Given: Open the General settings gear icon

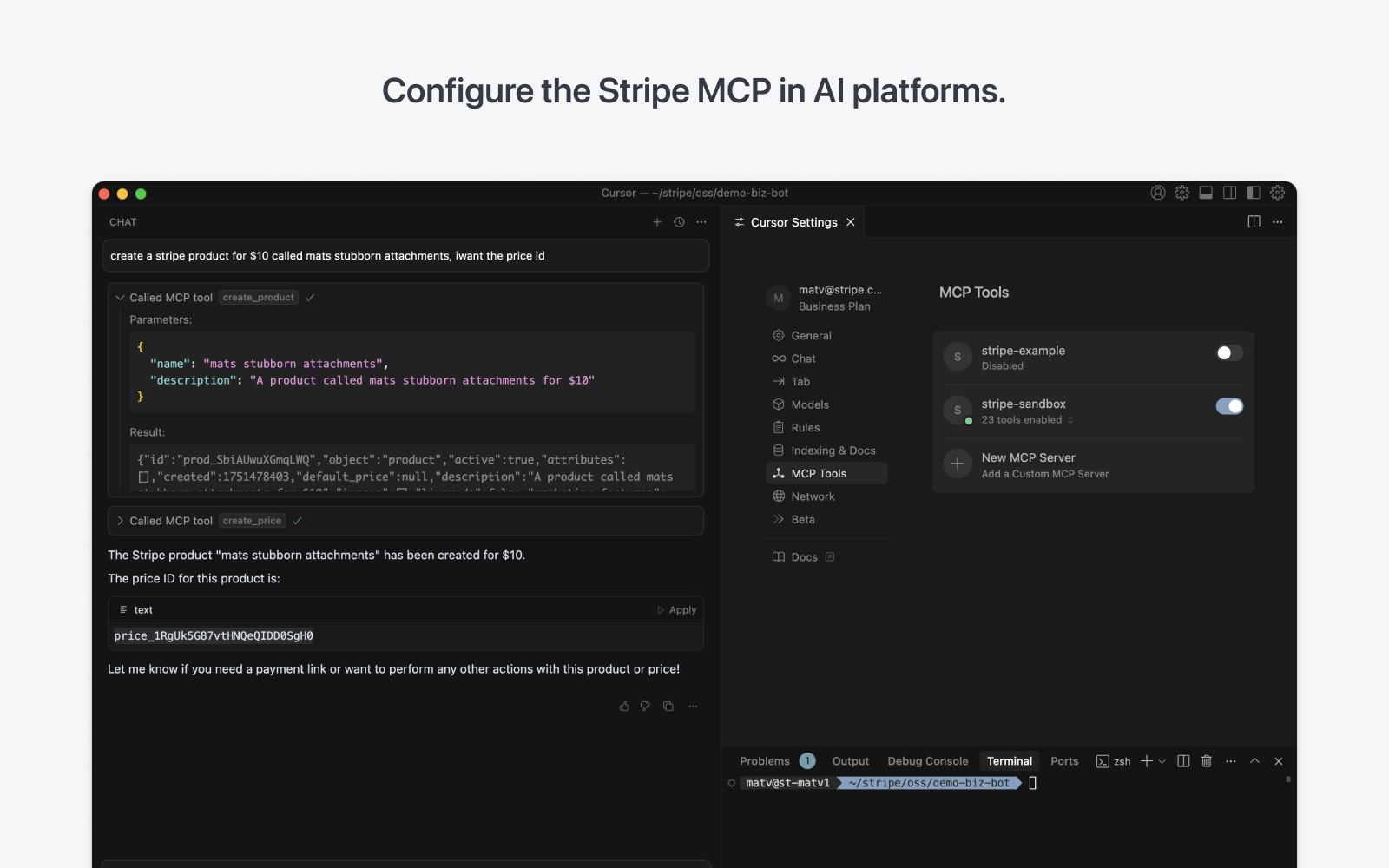Looking at the screenshot, I should (x=779, y=335).
